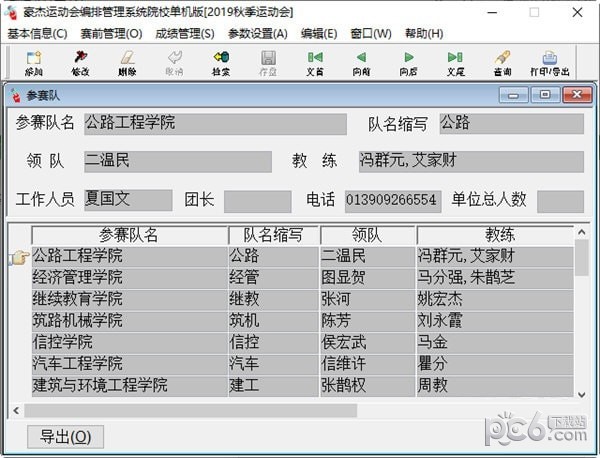Click the 领队 input field
This screenshot has width=600, height=458.
click(178, 161)
